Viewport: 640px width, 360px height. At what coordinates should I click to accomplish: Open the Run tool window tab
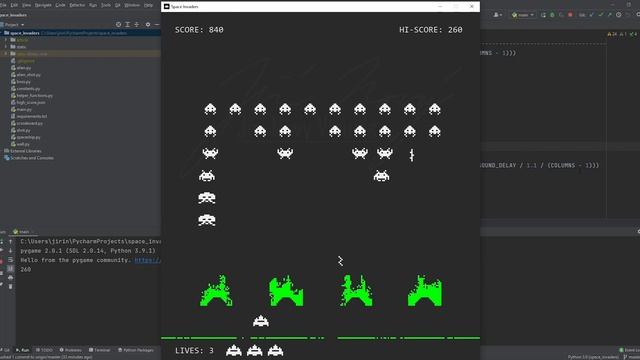tap(22, 350)
